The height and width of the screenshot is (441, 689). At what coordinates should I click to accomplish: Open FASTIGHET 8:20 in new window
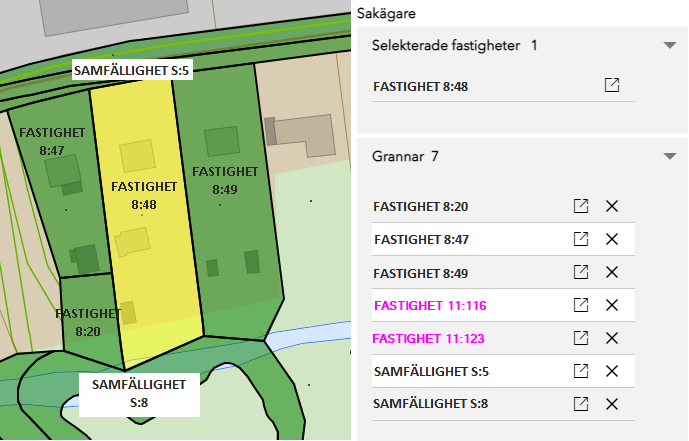[x=580, y=207]
